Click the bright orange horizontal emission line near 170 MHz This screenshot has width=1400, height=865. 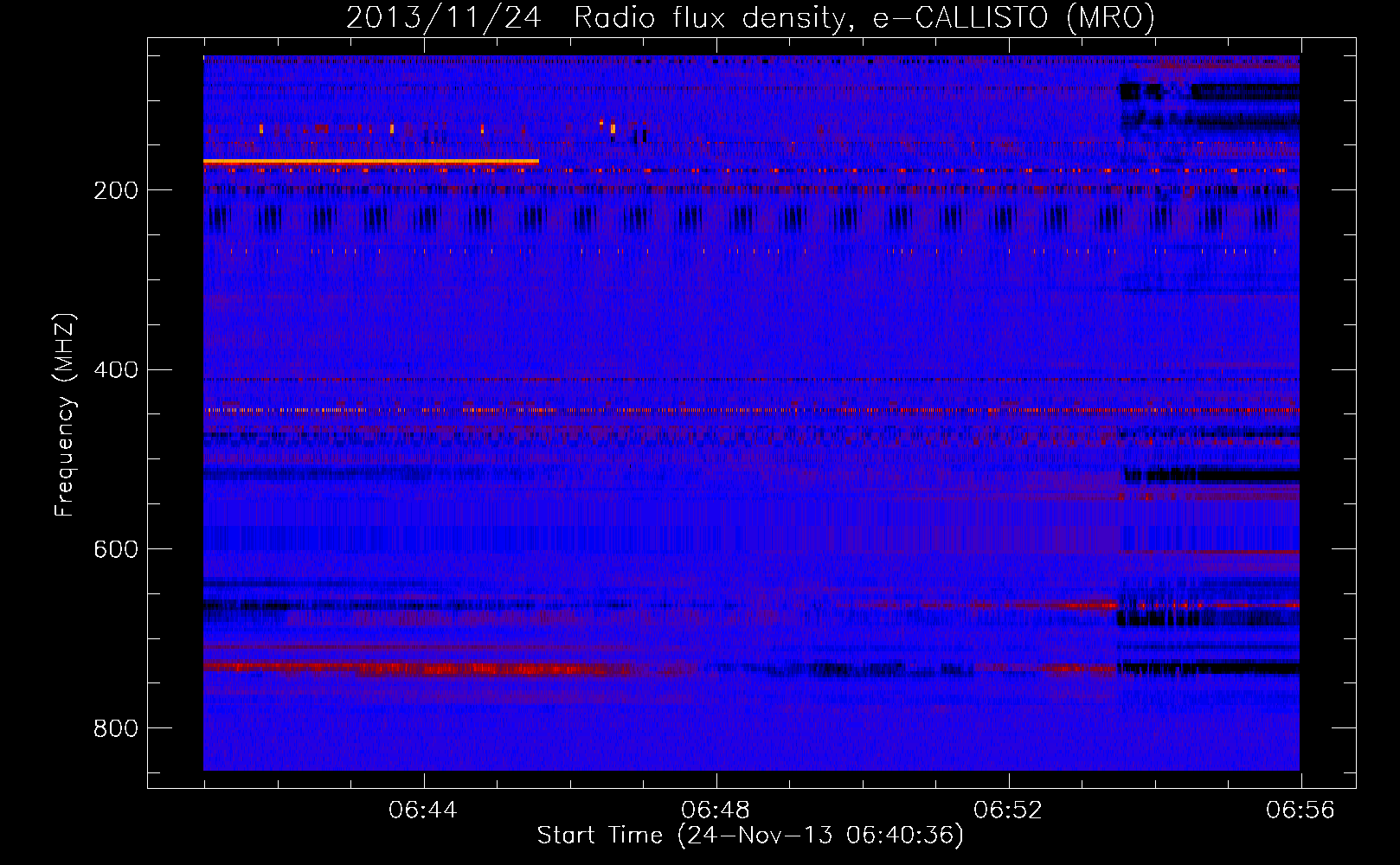371,162
